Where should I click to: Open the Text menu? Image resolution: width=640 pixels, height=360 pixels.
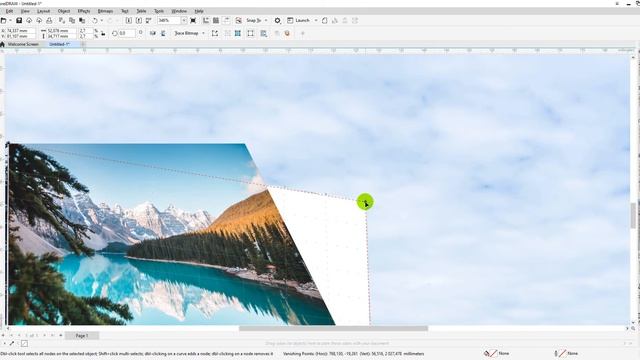[x=124, y=11]
